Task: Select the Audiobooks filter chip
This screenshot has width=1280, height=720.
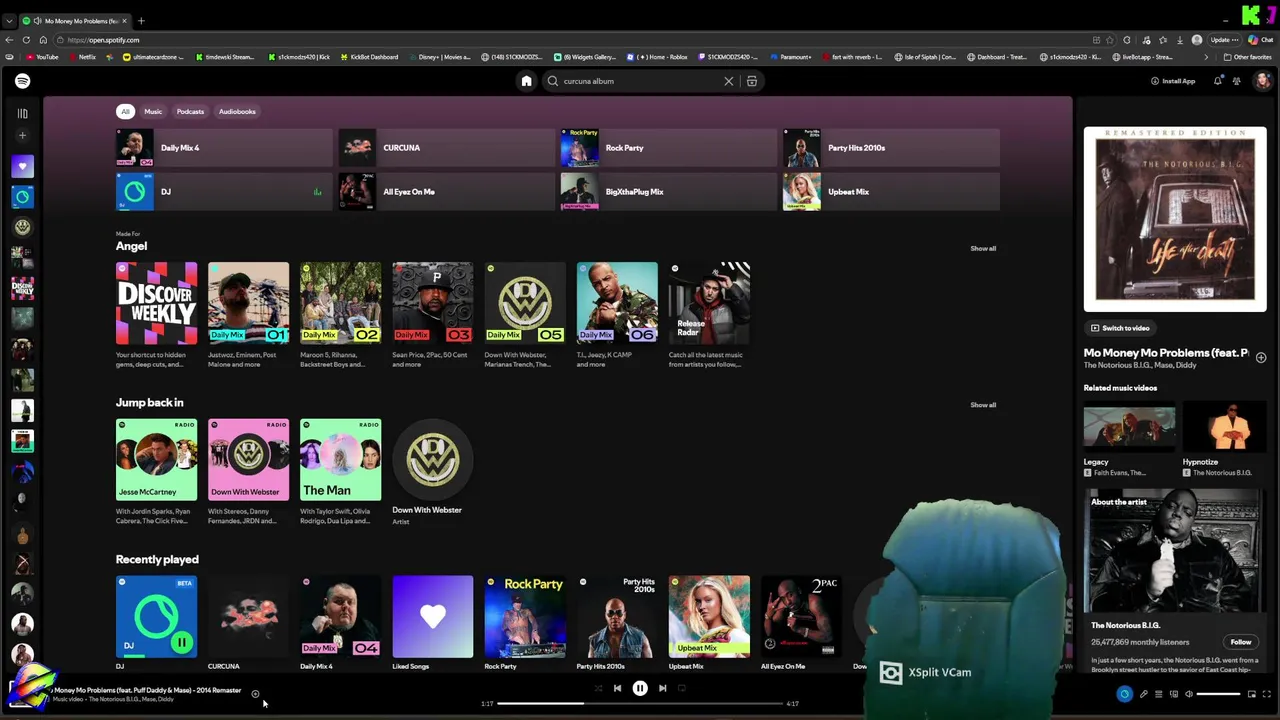Action: [x=237, y=111]
